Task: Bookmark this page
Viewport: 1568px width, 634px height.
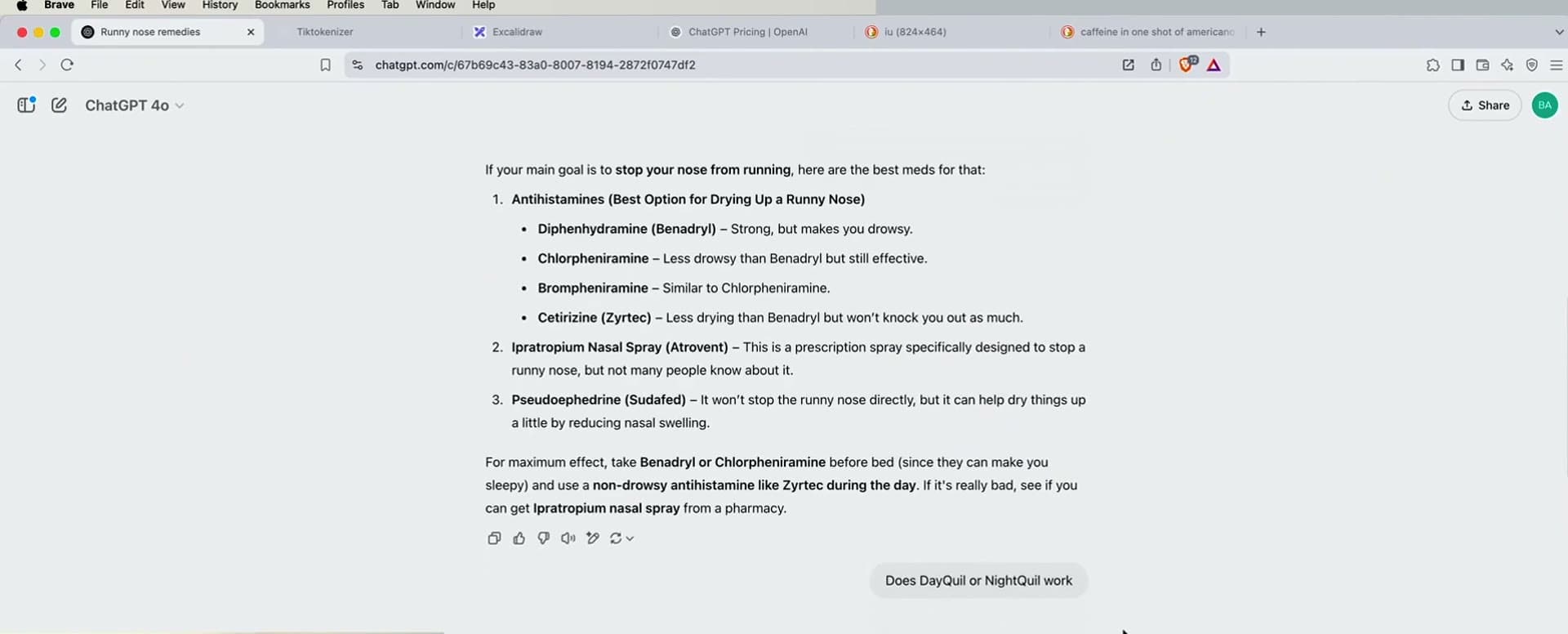Action: coord(325,65)
